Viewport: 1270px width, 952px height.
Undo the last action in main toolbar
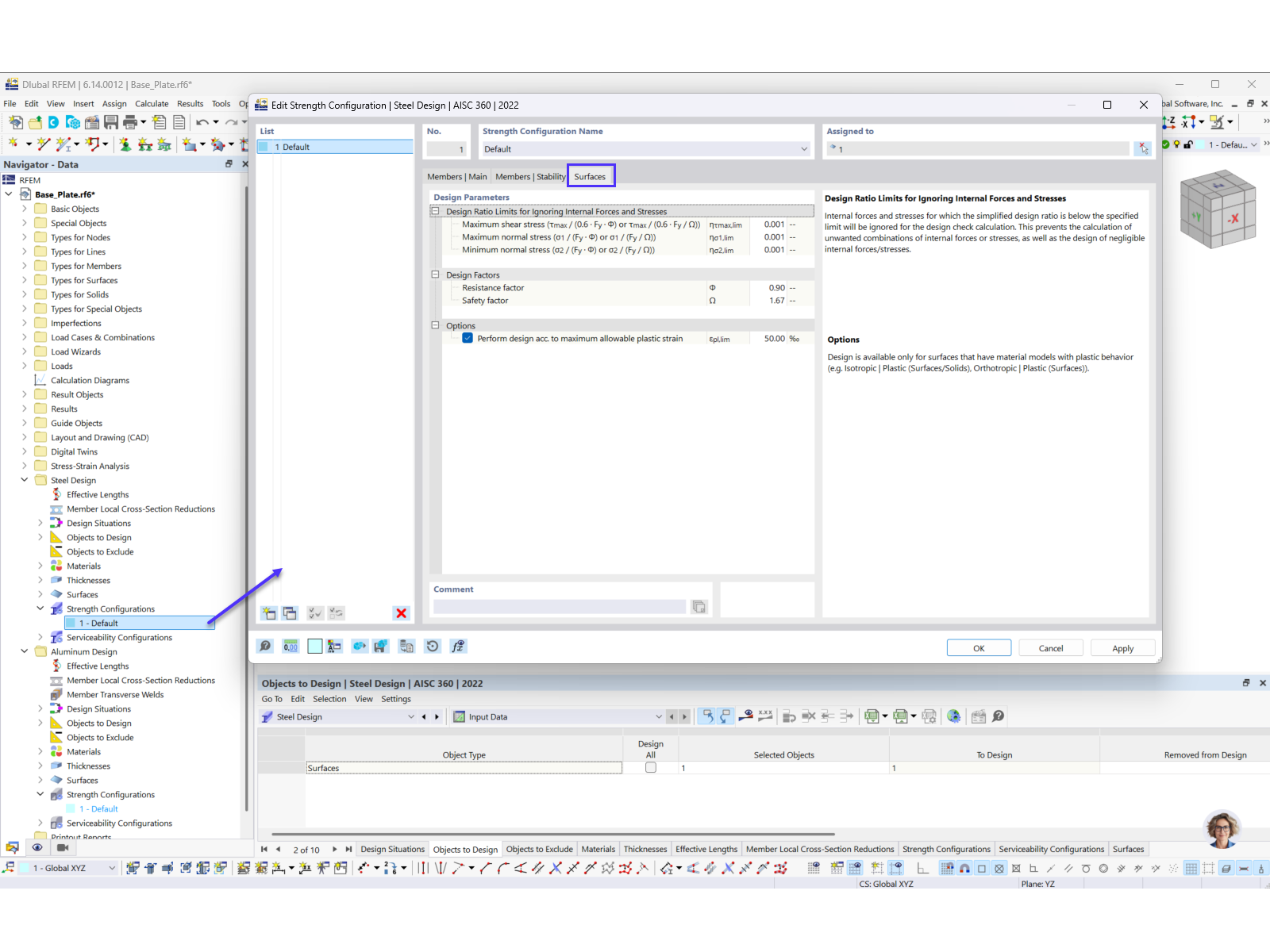(202, 122)
